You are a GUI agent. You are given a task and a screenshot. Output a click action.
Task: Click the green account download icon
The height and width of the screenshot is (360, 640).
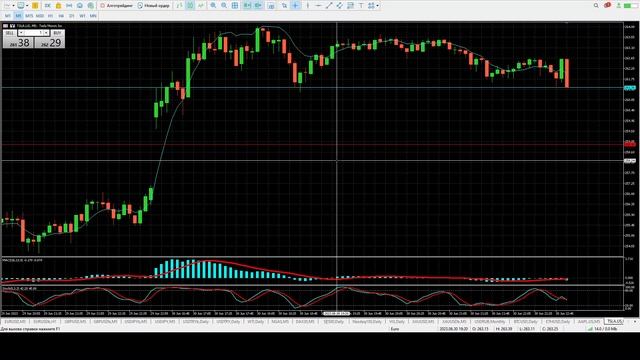click(619, 6)
